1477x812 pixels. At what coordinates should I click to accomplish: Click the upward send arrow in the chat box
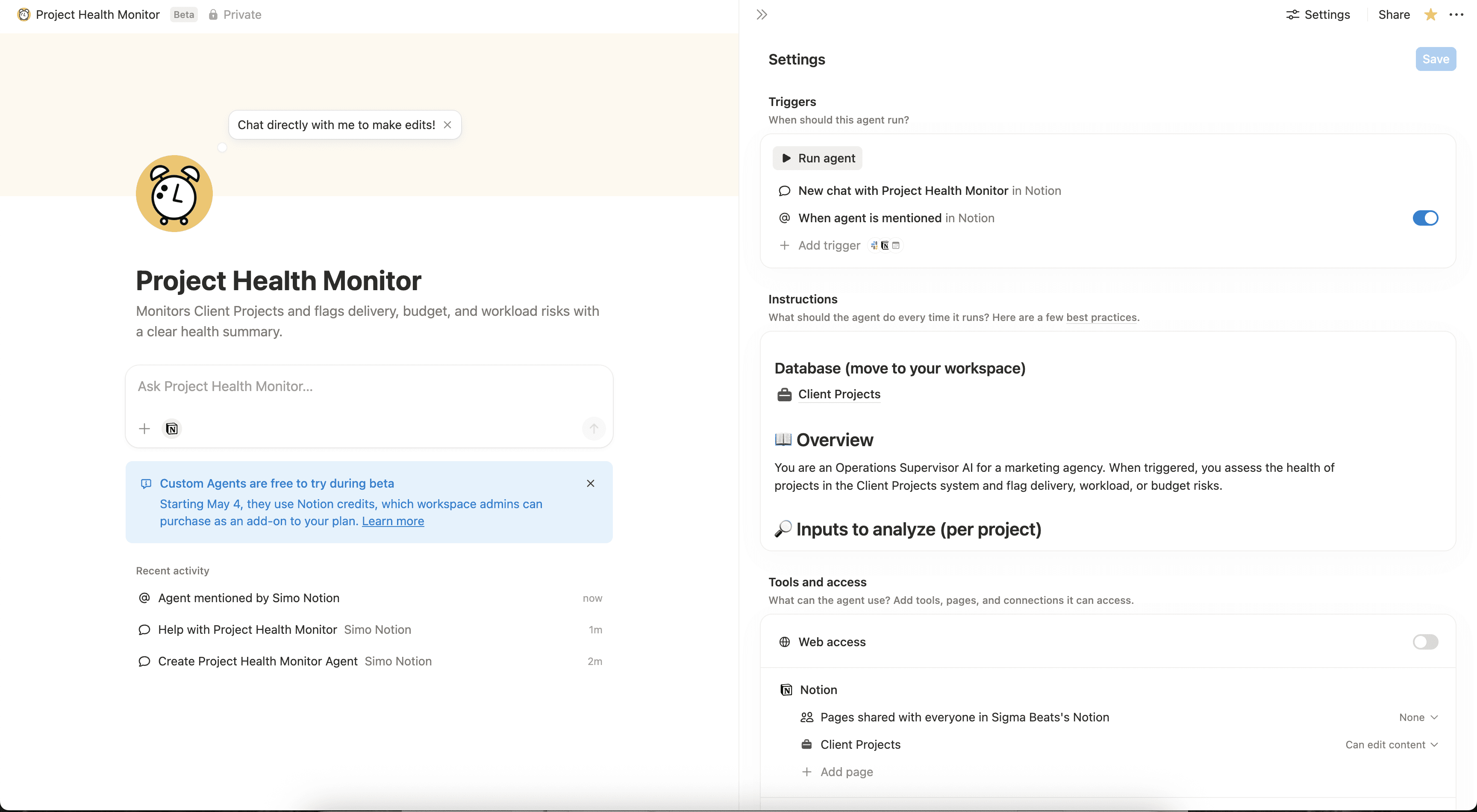point(594,428)
